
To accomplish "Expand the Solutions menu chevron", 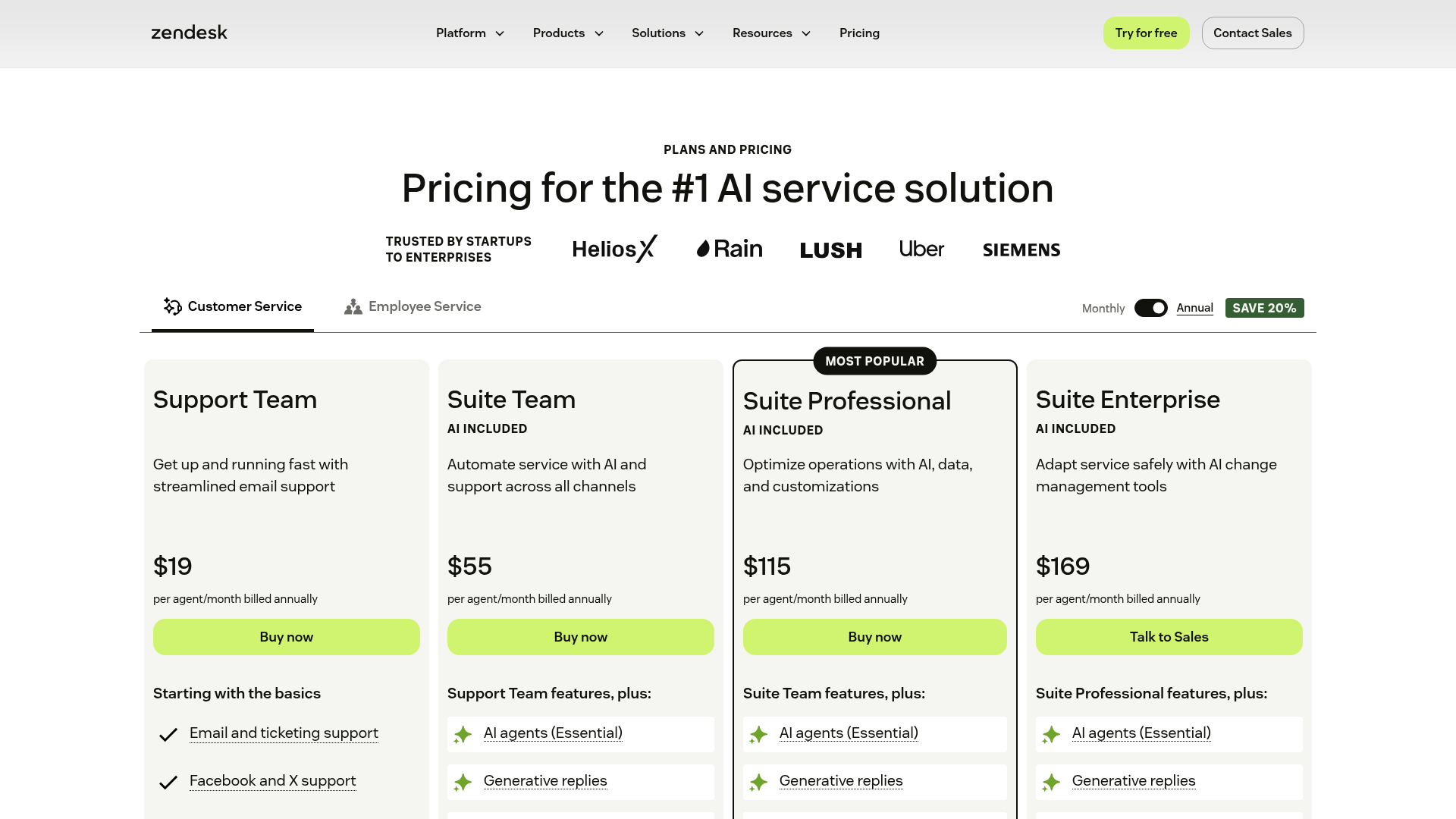I will (x=699, y=33).
